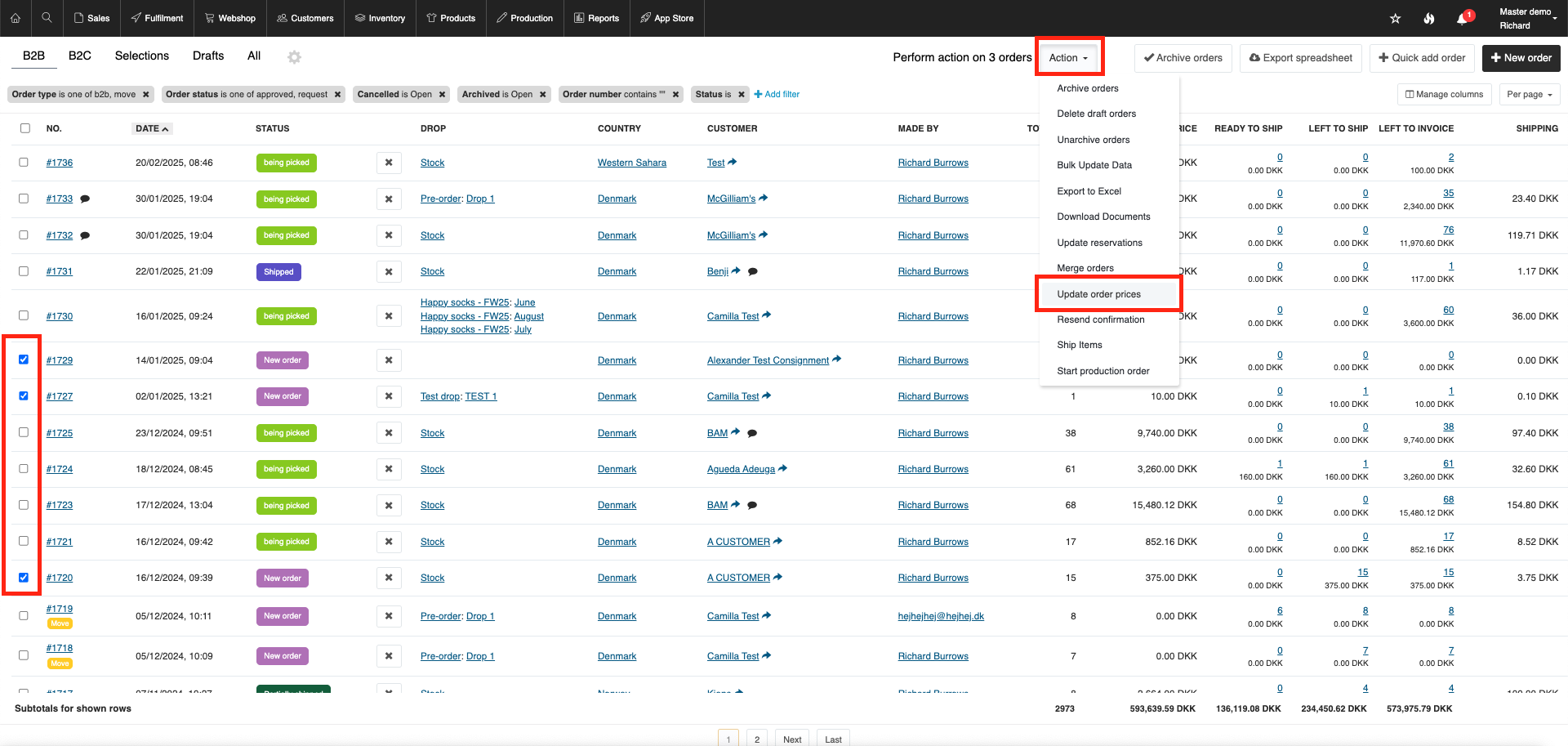This screenshot has height=746, width=1568.
Task: Open the comment bubble on order #1733
Action: 85,199
